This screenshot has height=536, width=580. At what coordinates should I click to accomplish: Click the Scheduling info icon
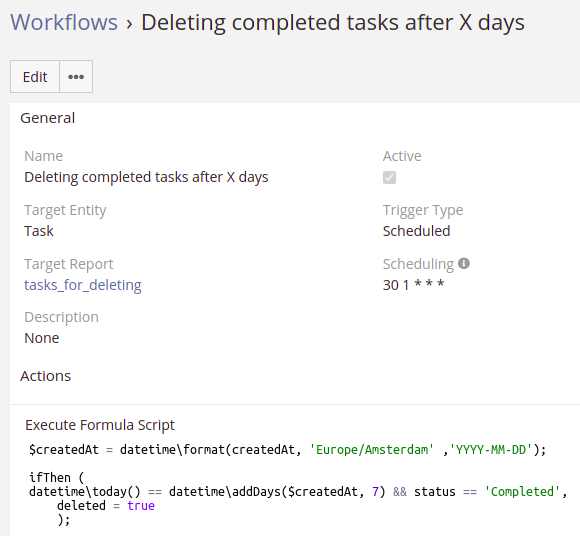click(x=463, y=263)
